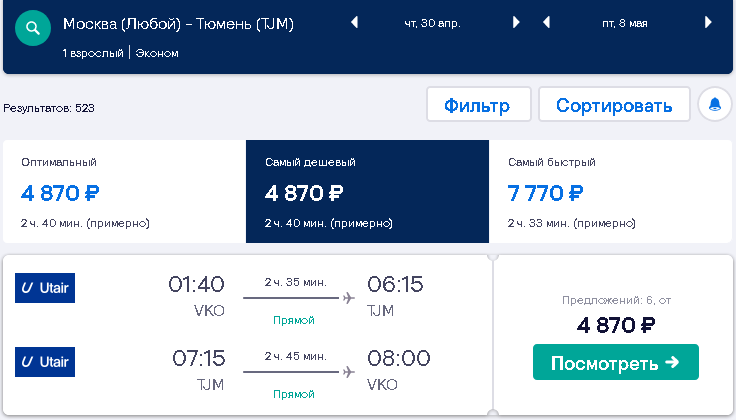Click the Посмотреть button

click(x=616, y=362)
